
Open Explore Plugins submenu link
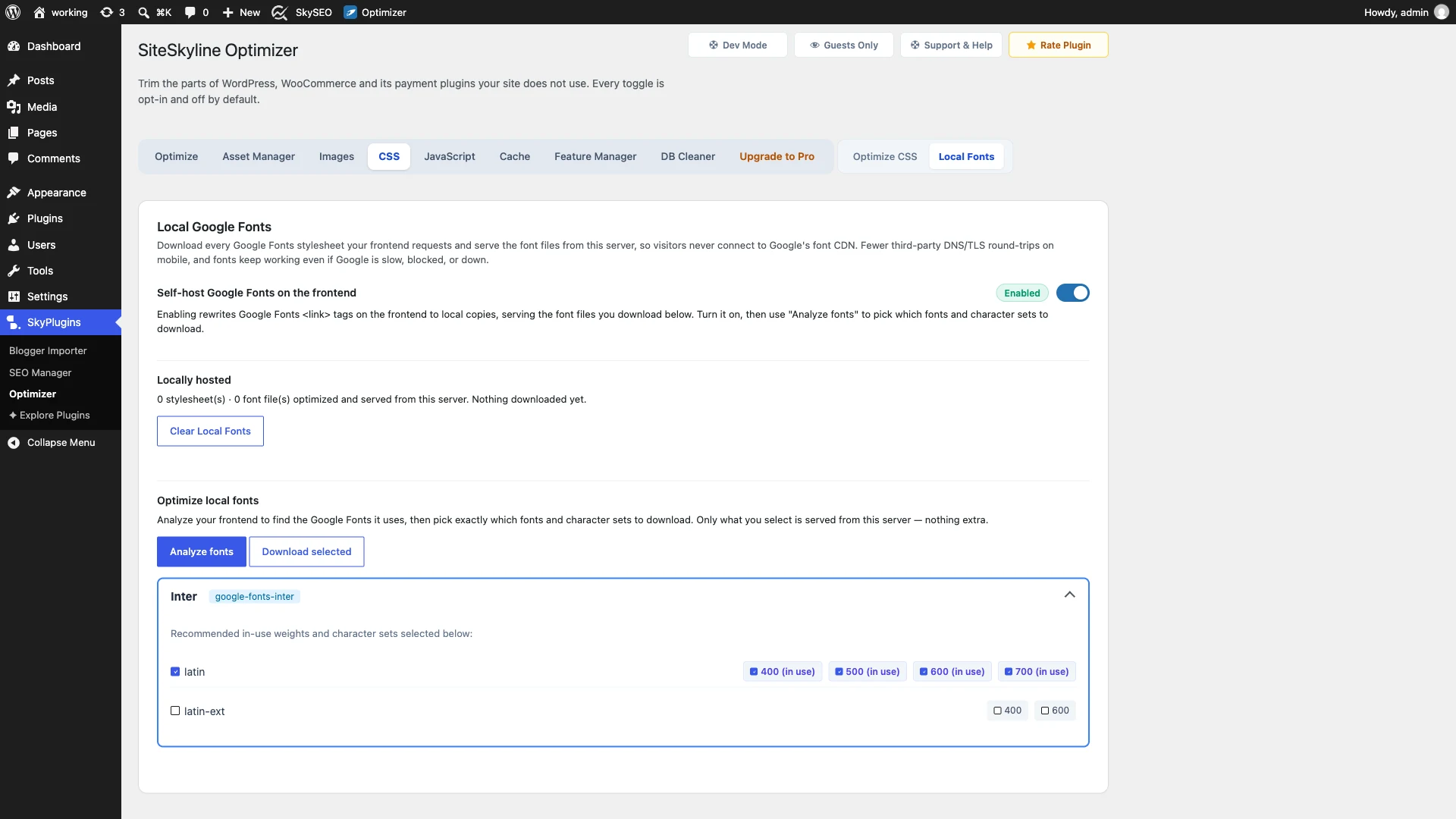[x=49, y=416]
